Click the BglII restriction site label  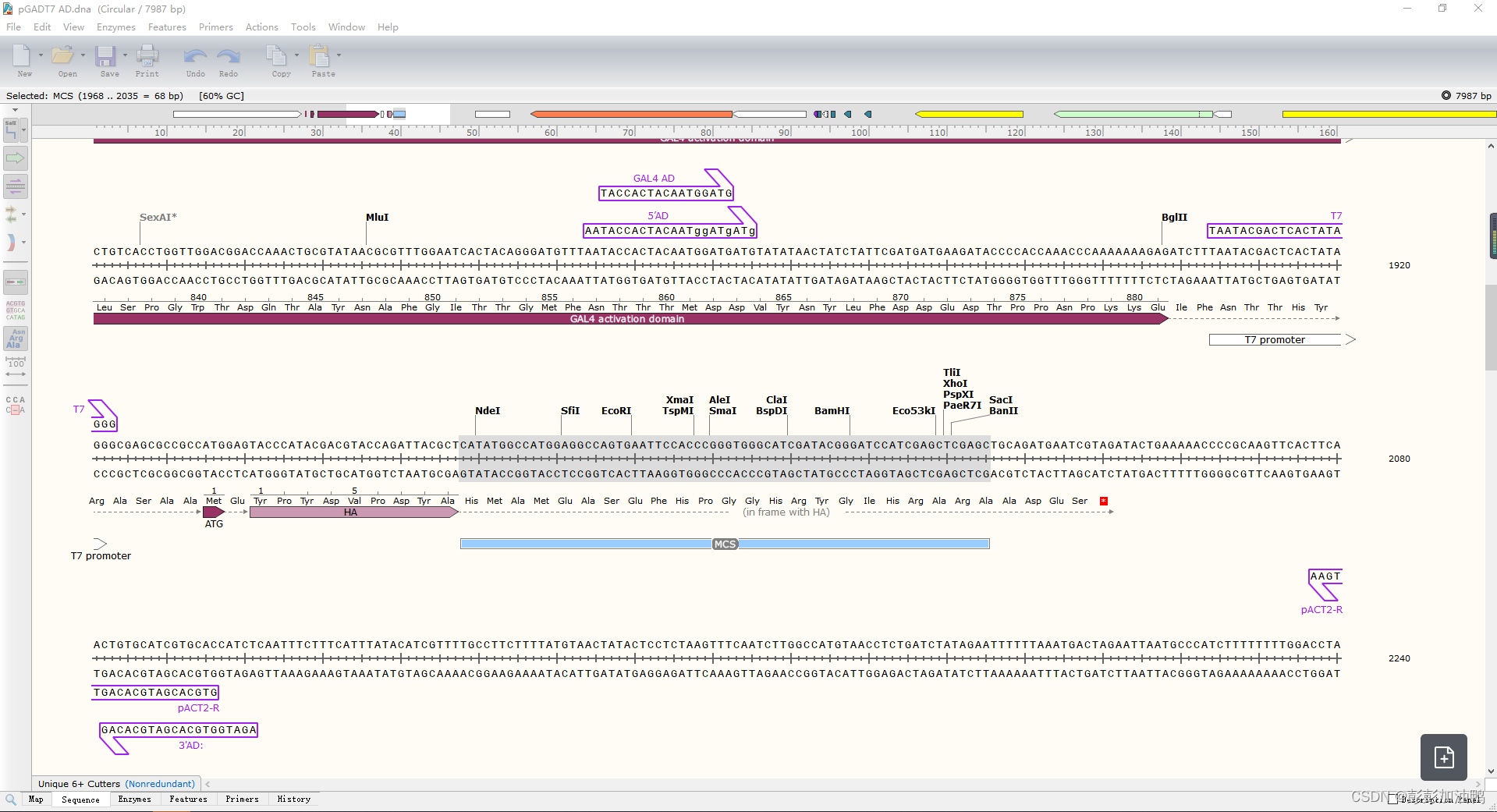pyautogui.click(x=1174, y=217)
